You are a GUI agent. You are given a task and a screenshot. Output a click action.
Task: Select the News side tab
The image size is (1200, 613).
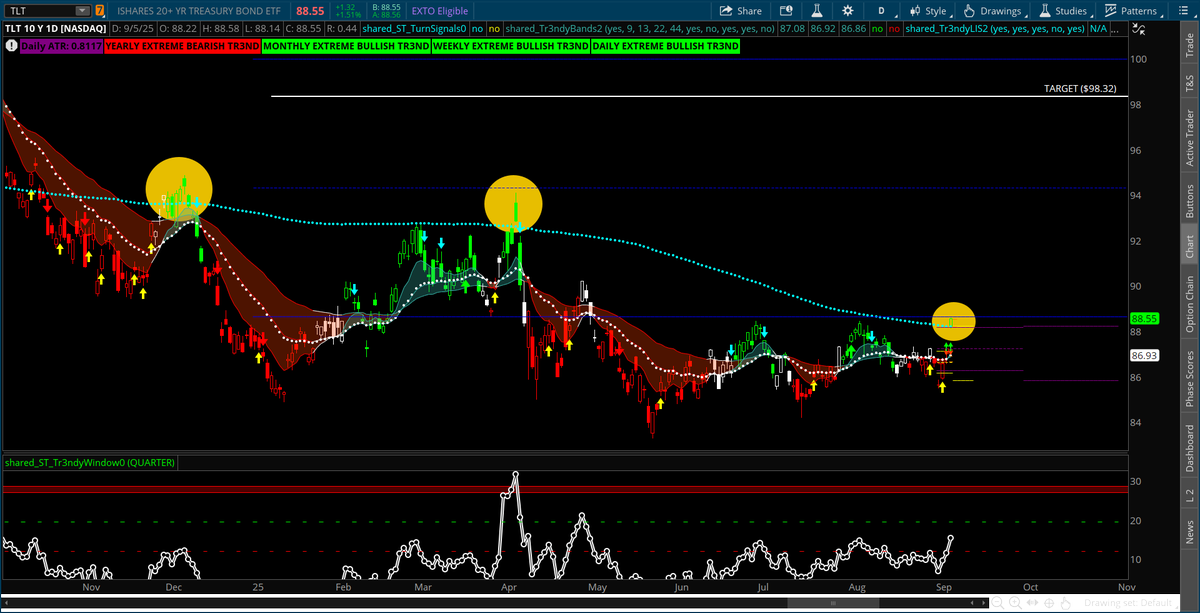pyautogui.click(x=1189, y=530)
